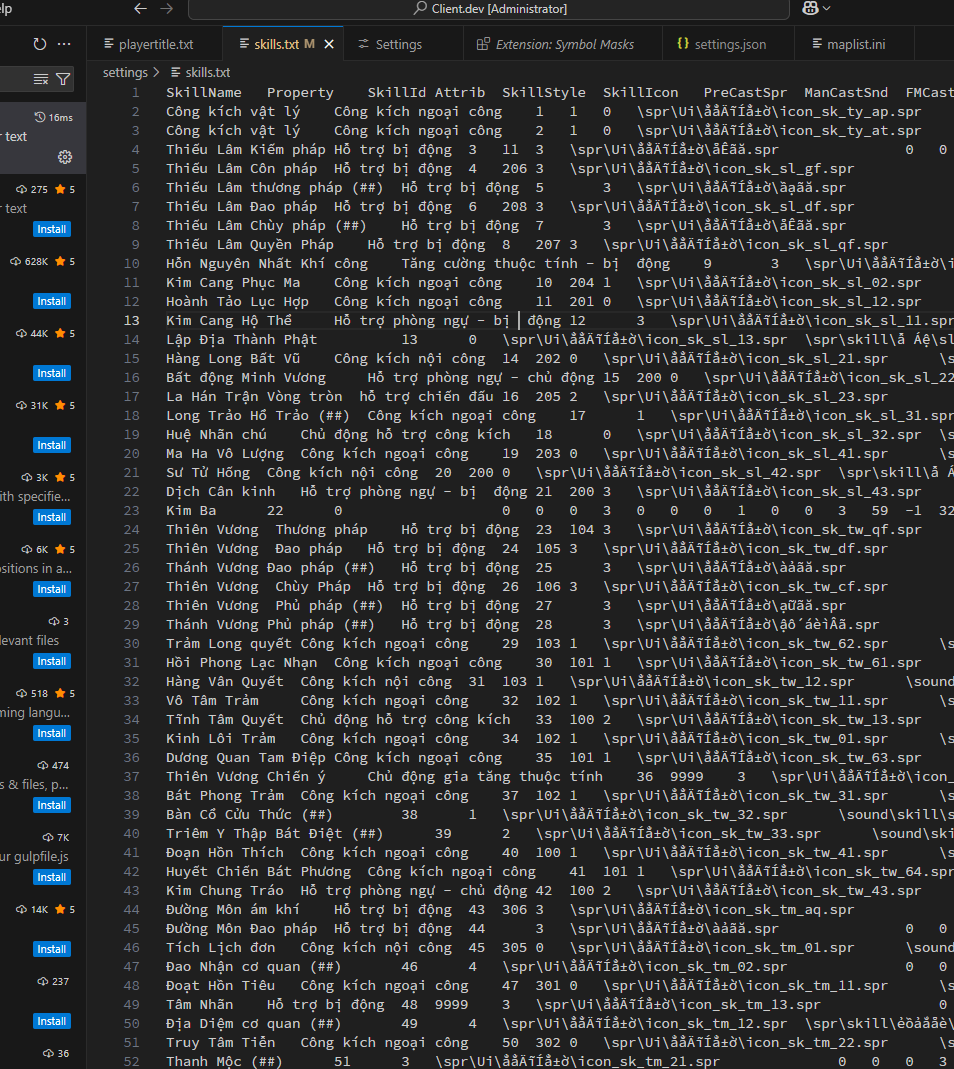Select the Extension: Symbol Masks tab
954x1069 pixels.
[564, 44]
